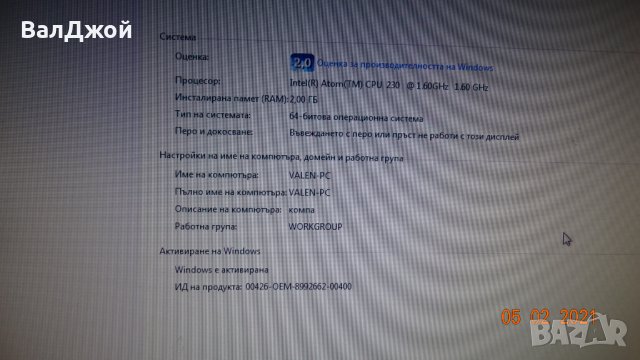640x360 pixels.
Task: Select the product ID 00426-OEM-8992662-00400
Action: point(298,287)
